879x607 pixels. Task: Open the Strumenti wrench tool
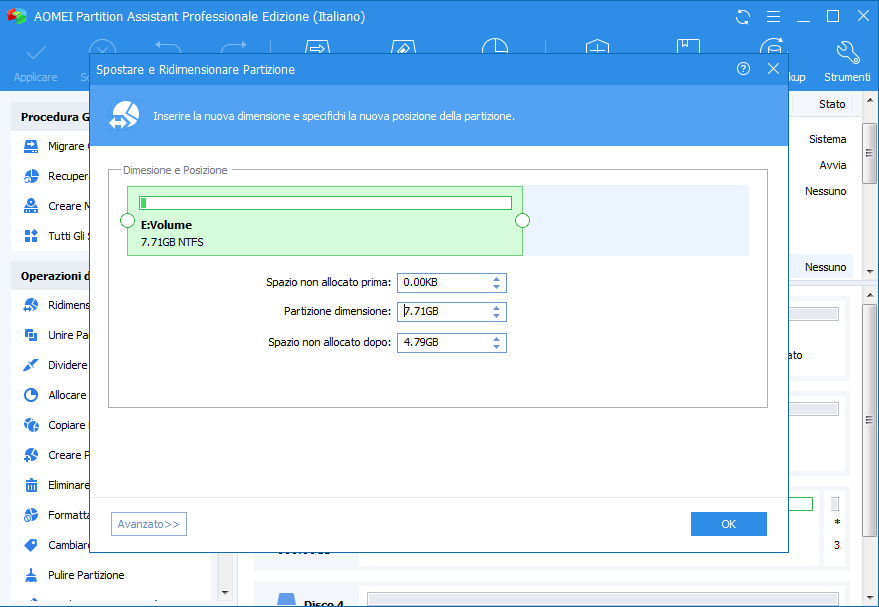point(848,52)
